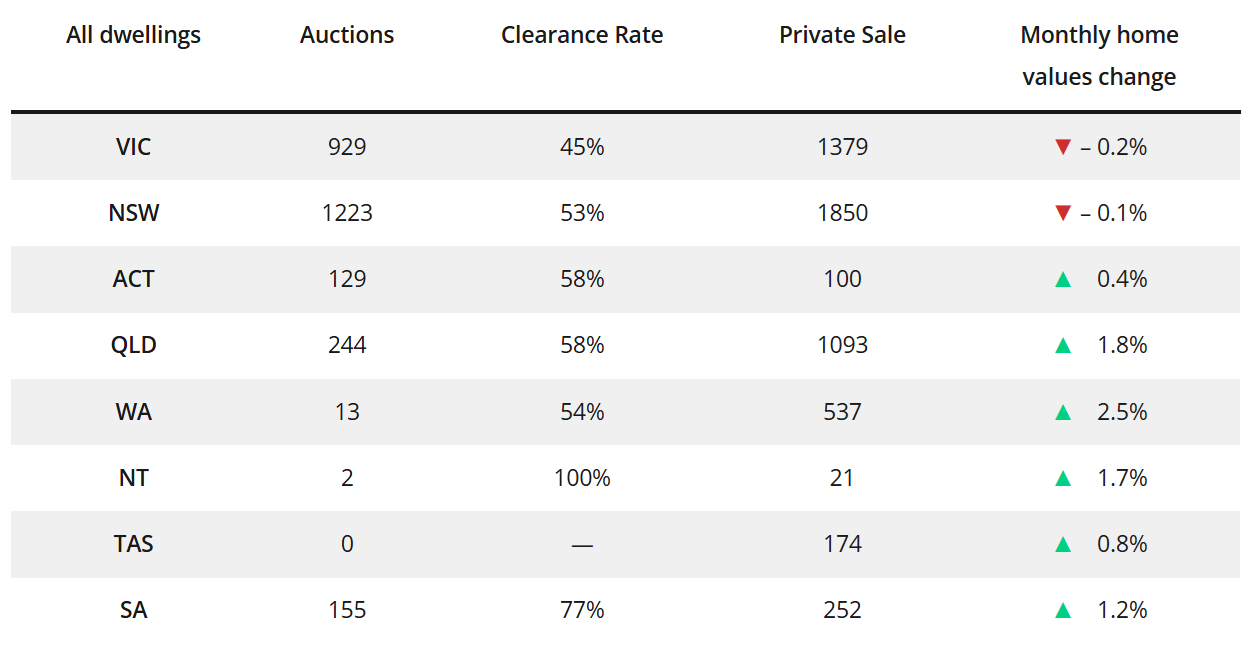The width and height of the screenshot is (1251, 662).
Task: Click the green up arrow for QLD
Action: tap(1063, 345)
